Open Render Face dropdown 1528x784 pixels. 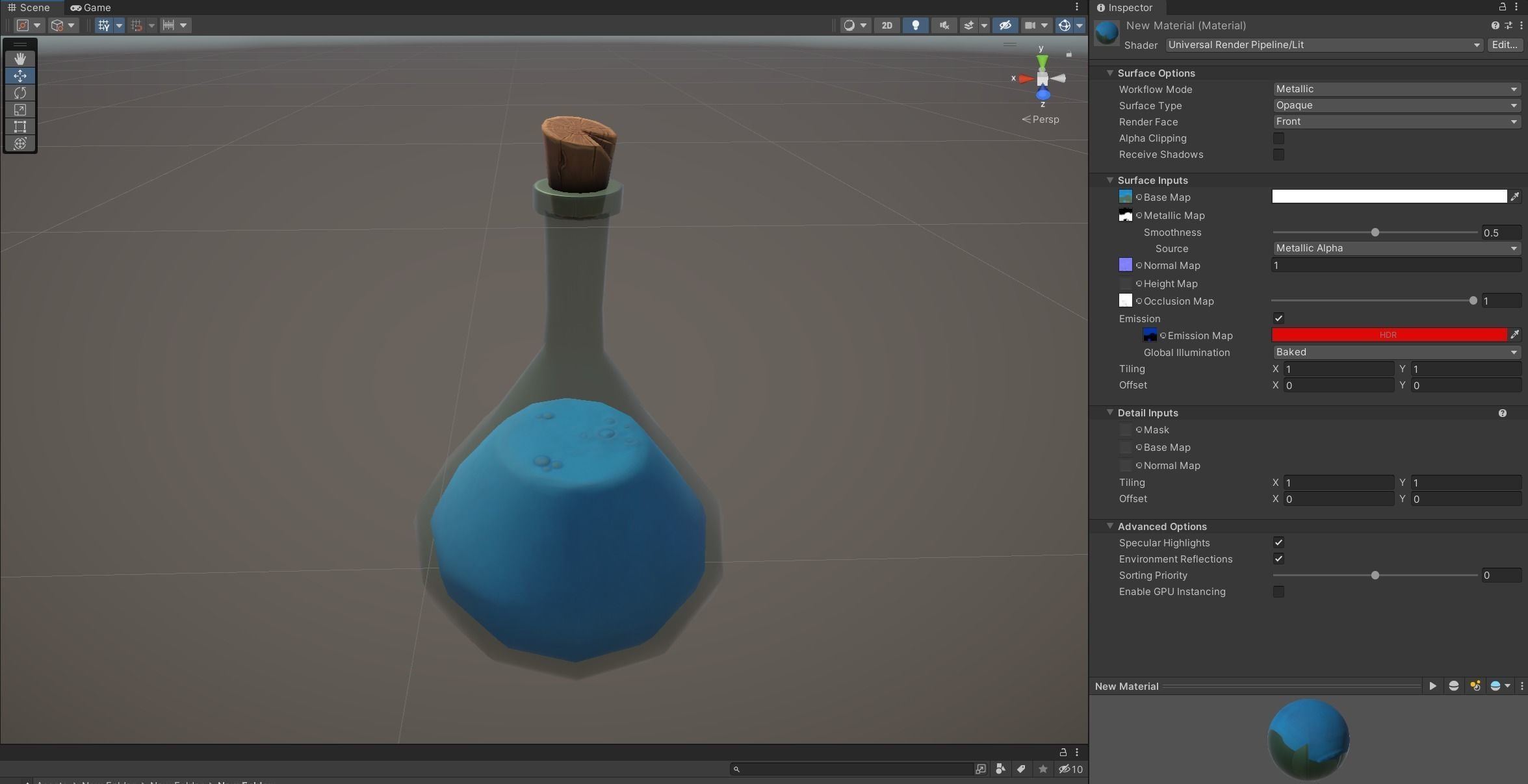(x=1396, y=121)
